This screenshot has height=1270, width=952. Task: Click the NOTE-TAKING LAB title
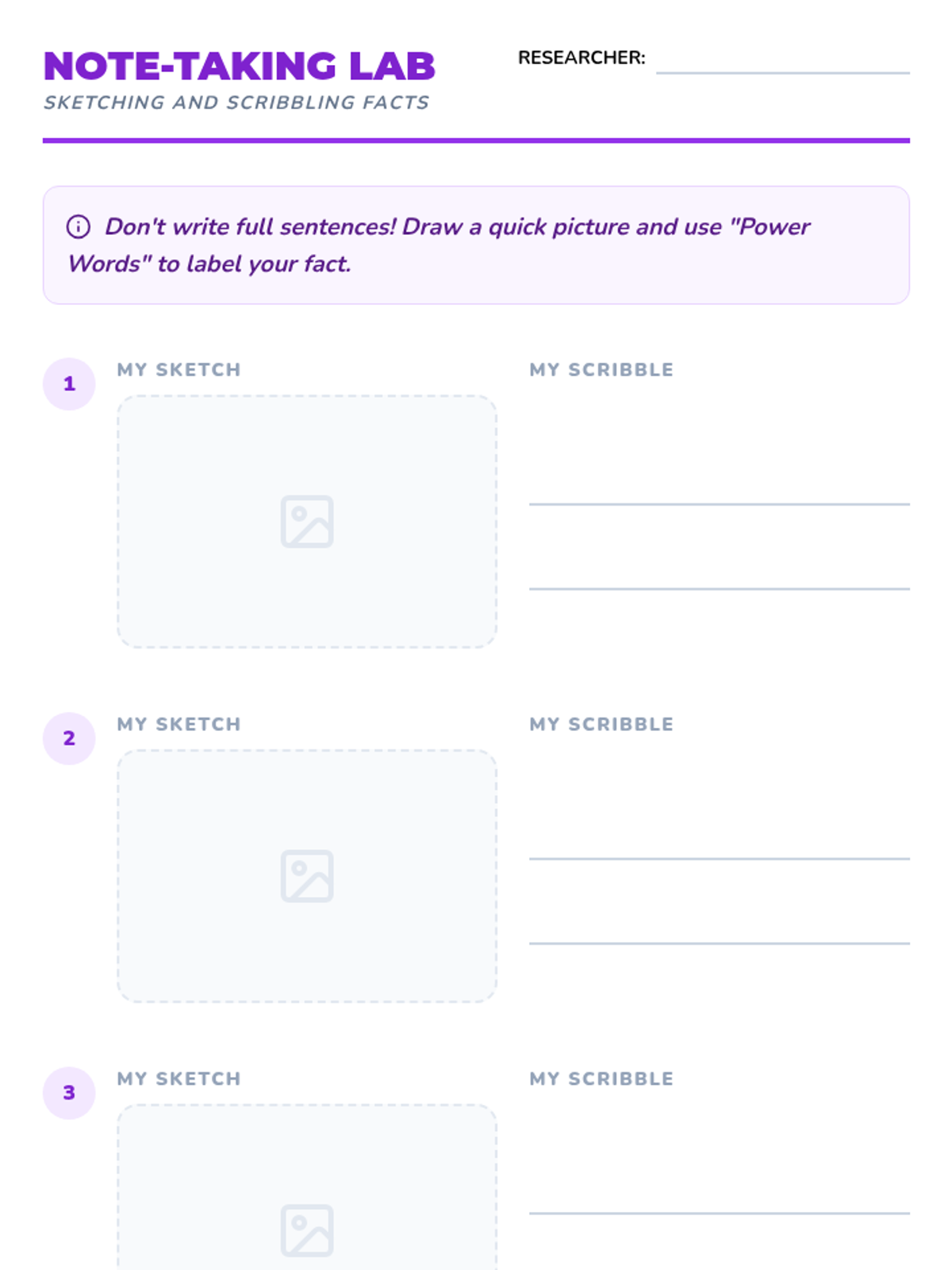click(239, 67)
